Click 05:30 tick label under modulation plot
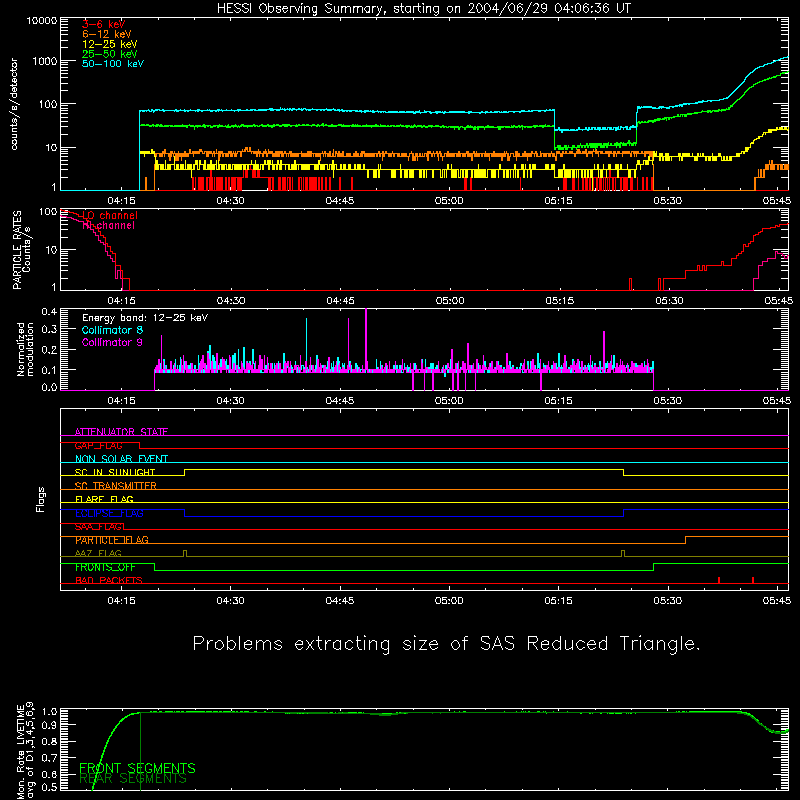800x800 pixels. point(667,401)
